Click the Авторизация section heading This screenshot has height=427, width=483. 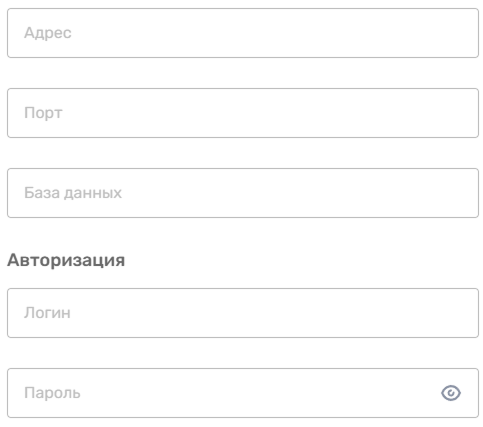click(66, 260)
